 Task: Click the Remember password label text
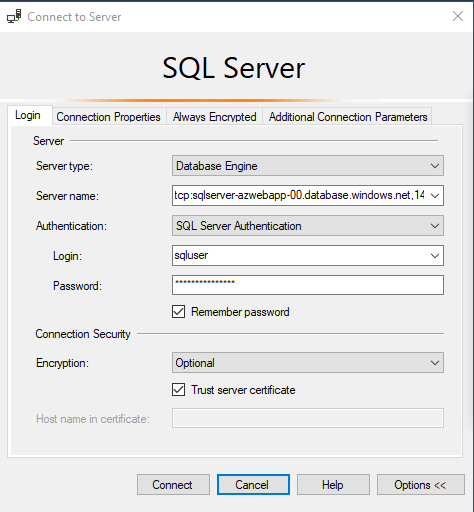pos(240,312)
